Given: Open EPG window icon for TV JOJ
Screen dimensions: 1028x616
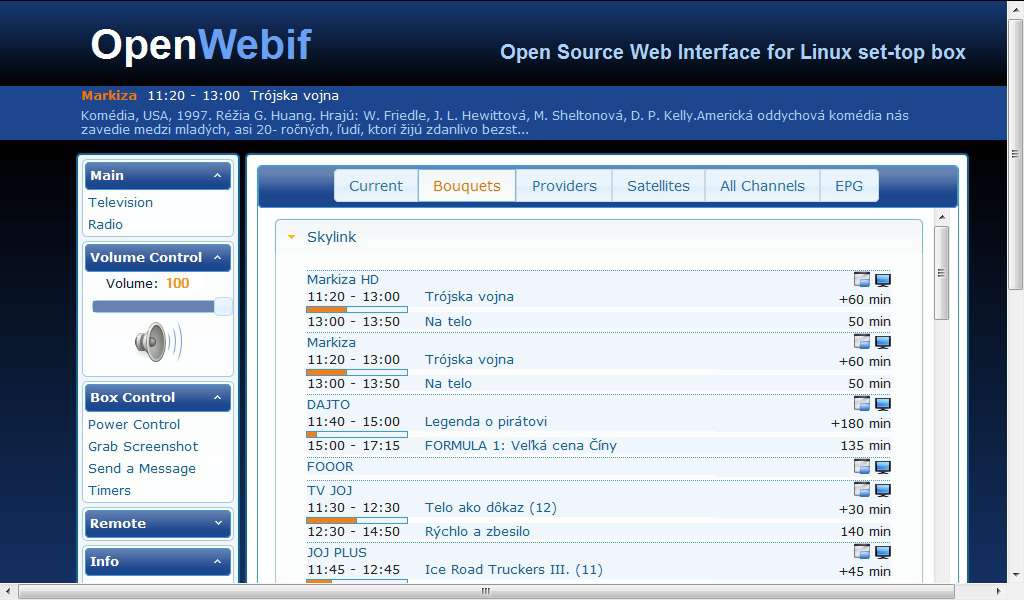Looking at the screenshot, I should [x=861, y=490].
